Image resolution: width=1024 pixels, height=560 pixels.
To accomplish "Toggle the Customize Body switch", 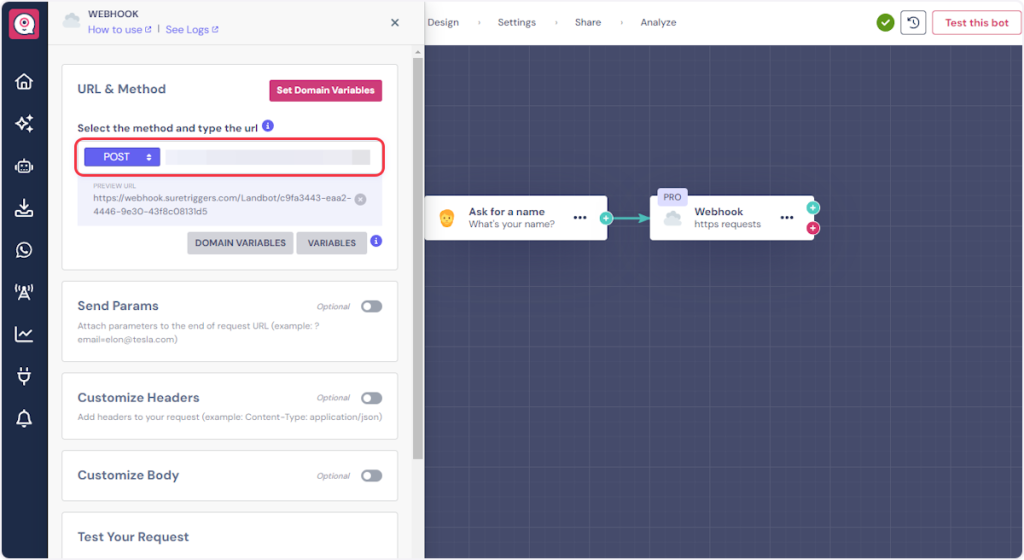I will pos(371,476).
